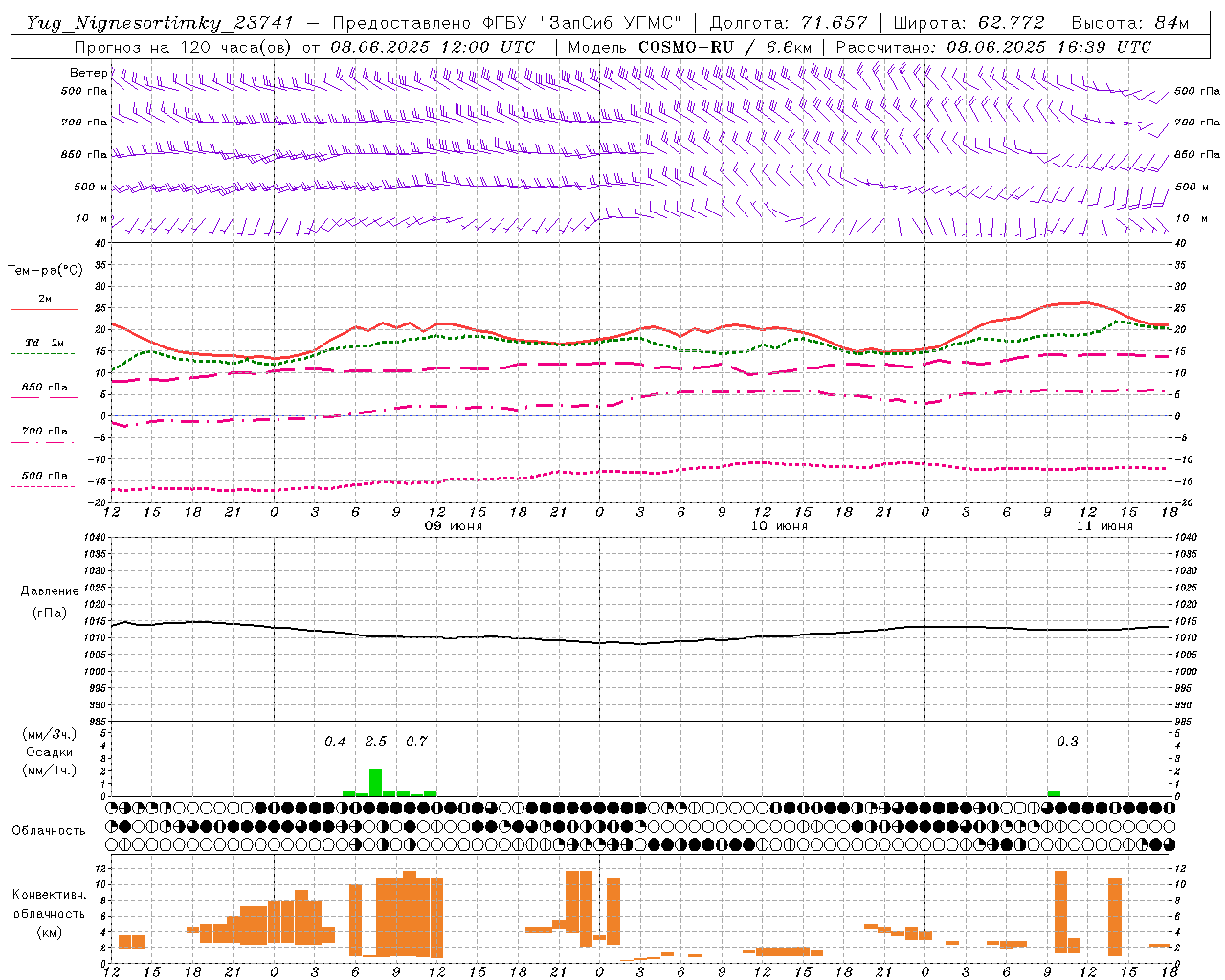Click the Тем-ра(°C) panel label
The width and height of the screenshot is (1225, 980).
(45, 271)
